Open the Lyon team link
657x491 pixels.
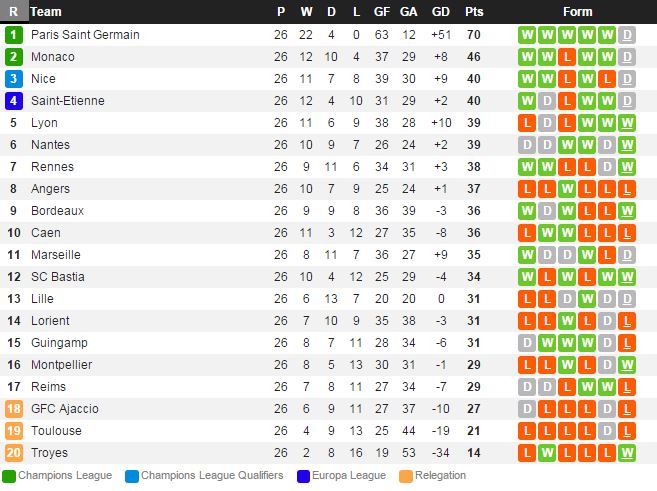(44, 123)
